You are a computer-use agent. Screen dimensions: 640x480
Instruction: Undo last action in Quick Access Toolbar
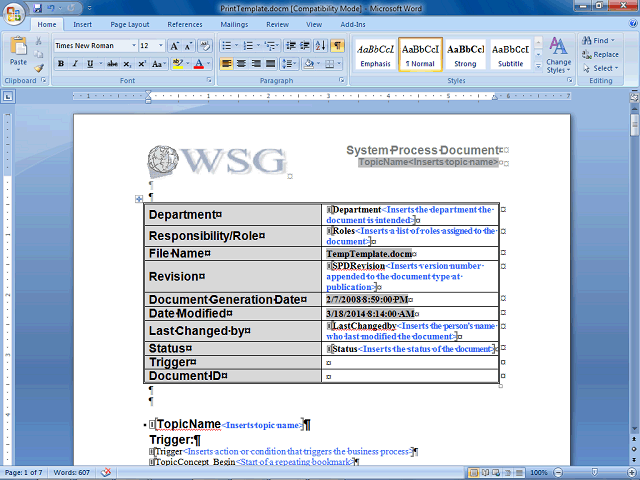pyautogui.click(x=51, y=8)
